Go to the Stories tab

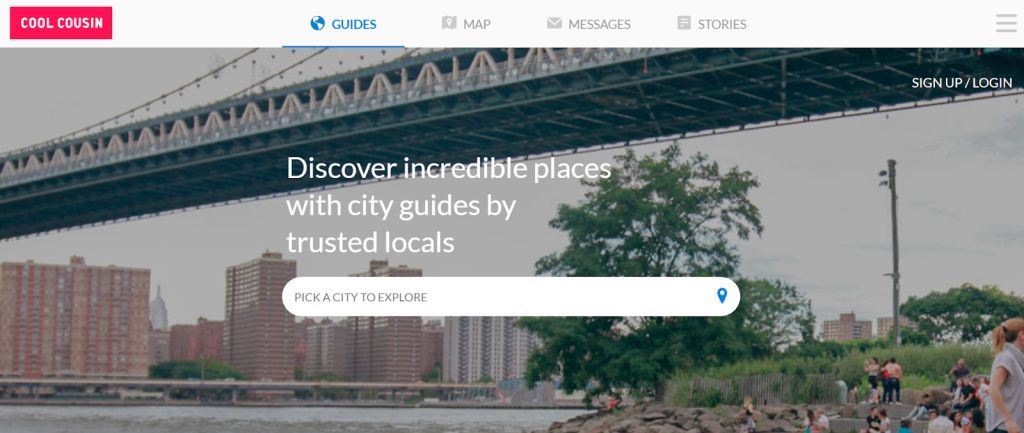[722, 24]
